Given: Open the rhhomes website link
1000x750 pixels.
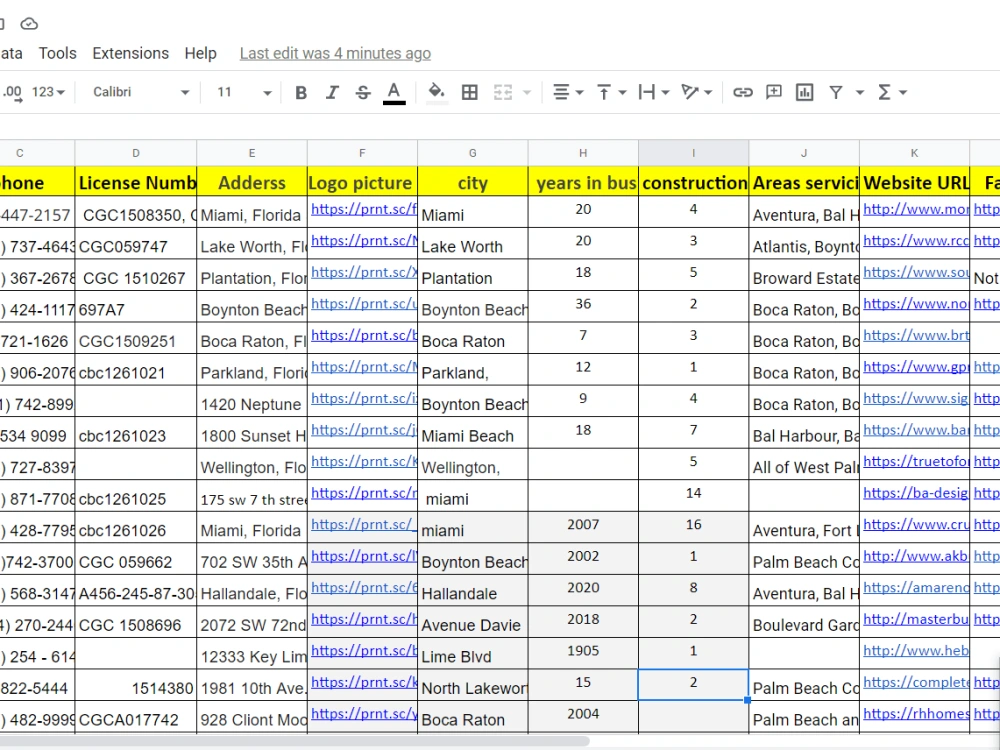Looking at the screenshot, I should click(916, 714).
